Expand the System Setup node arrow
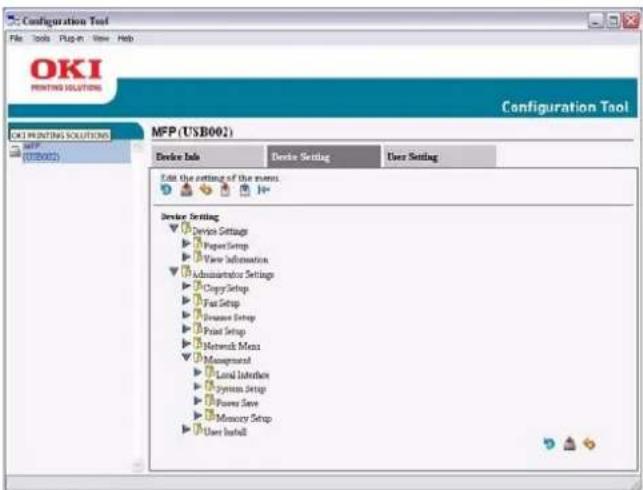This screenshot has height=490, width=643. click(x=198, y=386)
